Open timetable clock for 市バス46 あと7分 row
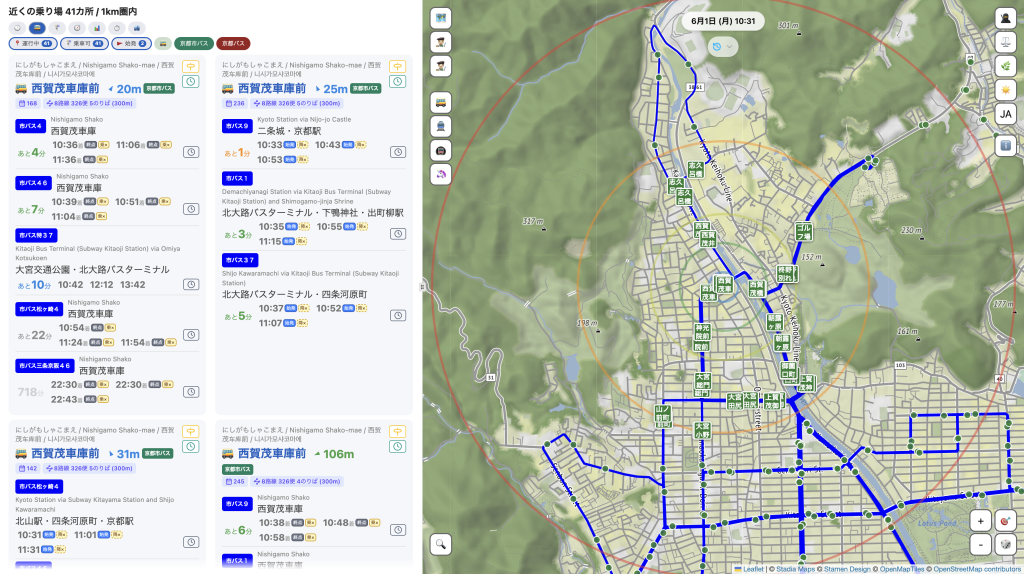1024x574 pixels. (191, 209)
